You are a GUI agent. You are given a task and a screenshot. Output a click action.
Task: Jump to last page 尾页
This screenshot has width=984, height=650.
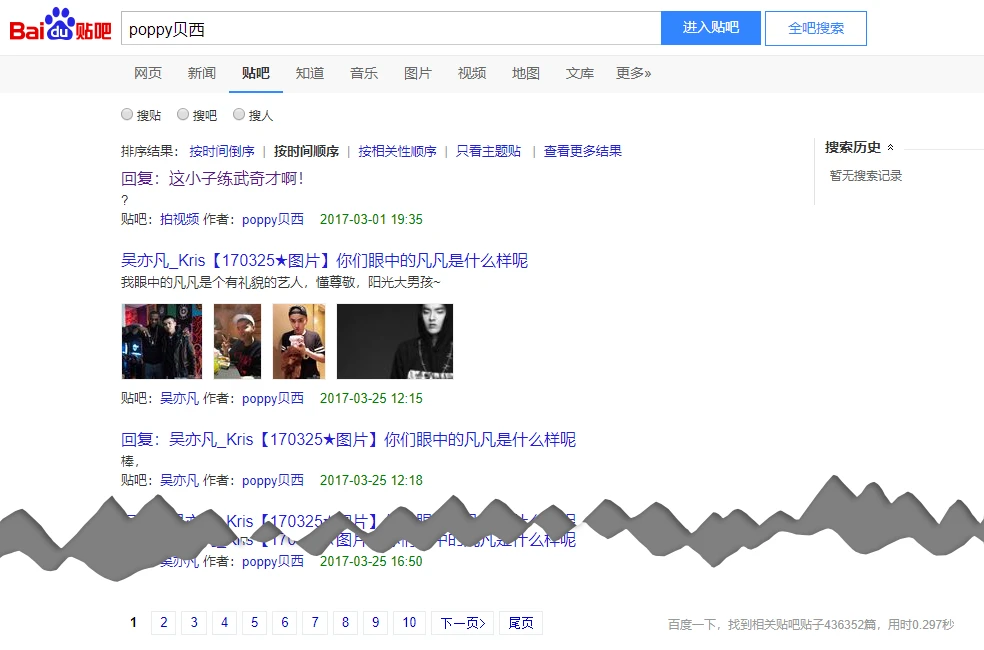521,623
